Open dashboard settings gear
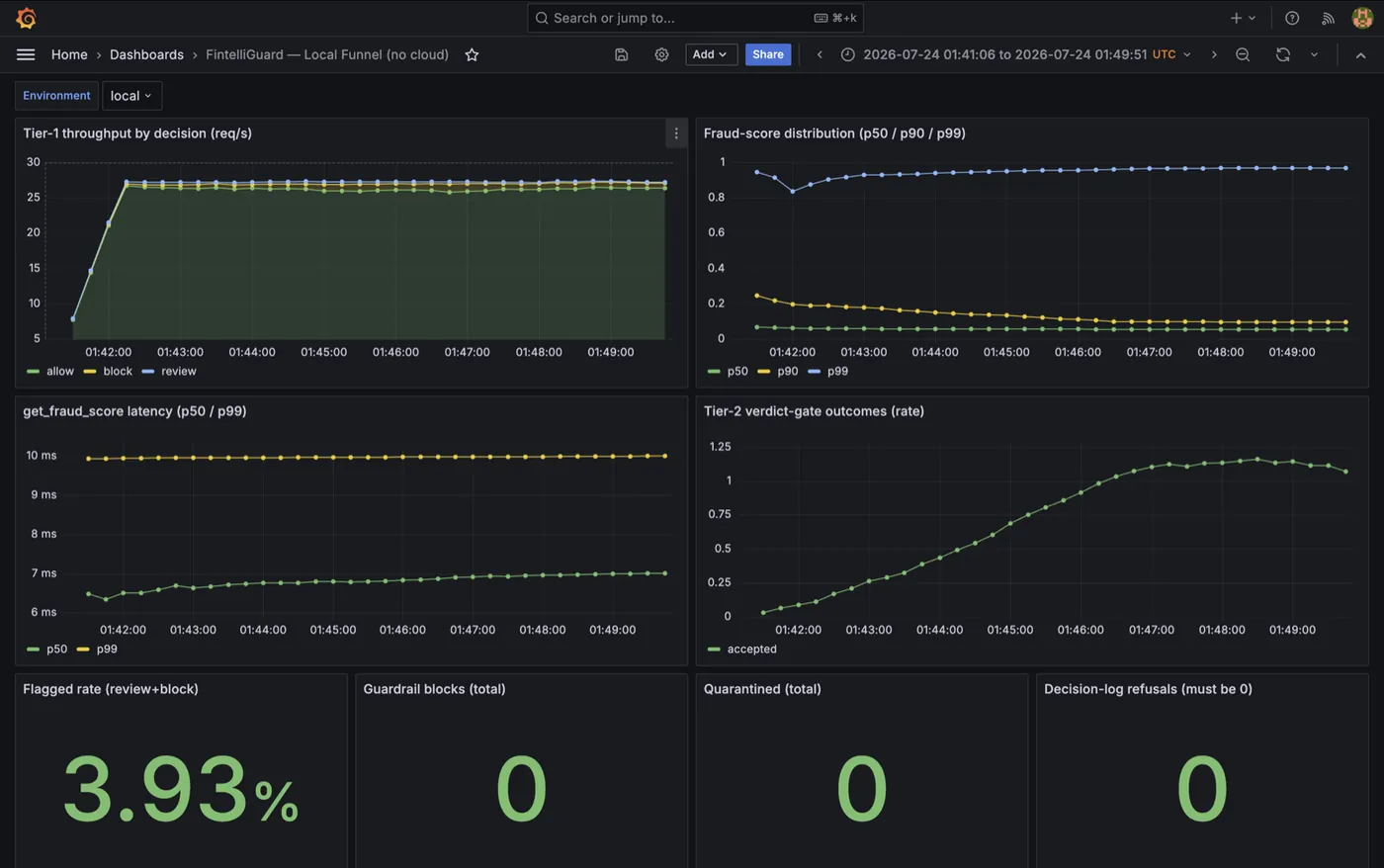The image size is (1384, 868). tap(661, 54)
